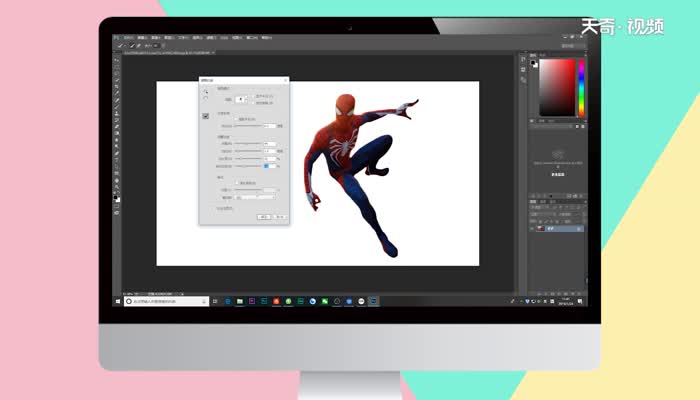
Task: Open the Output To dropdown
Action: [x=255, y=197]
